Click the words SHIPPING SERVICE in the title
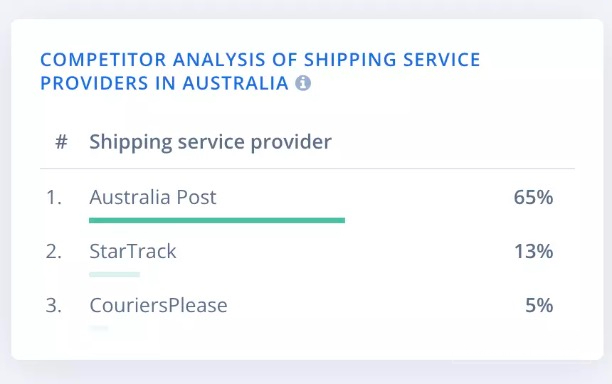Image resolution: width=612 pixels, height=384 pixels. point(392,60)
